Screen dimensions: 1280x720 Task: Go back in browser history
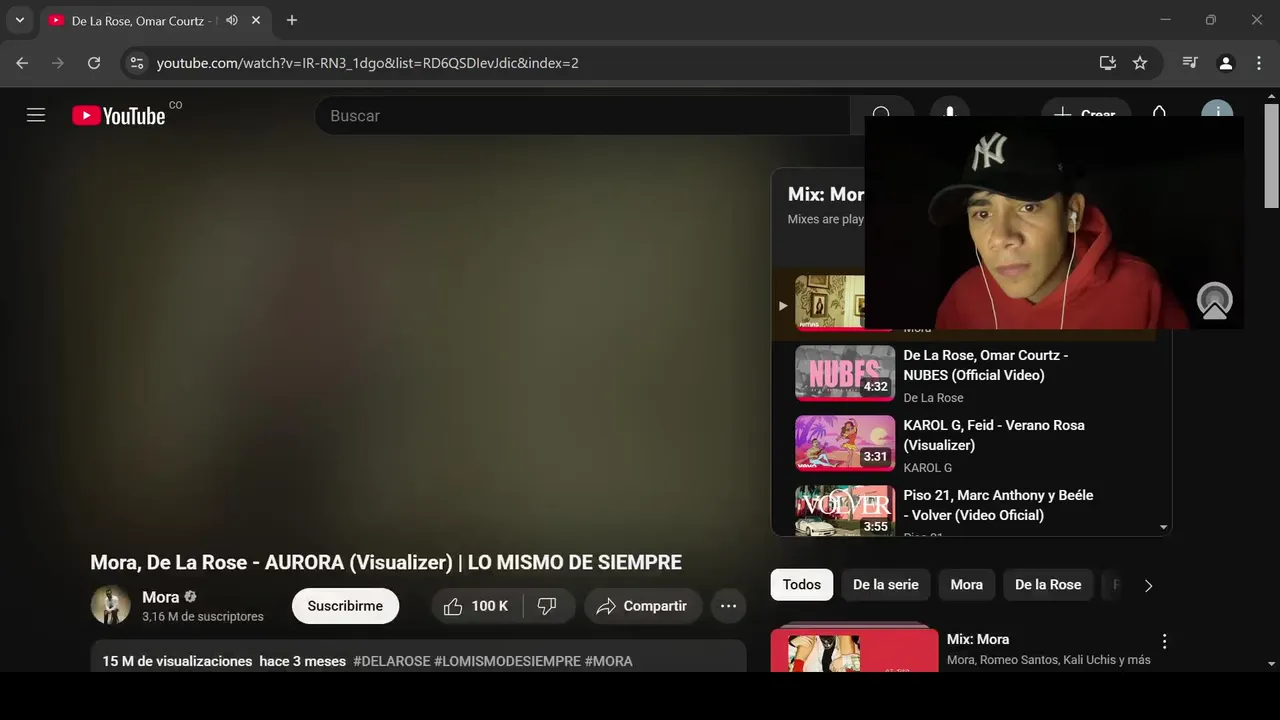tap(22, 63)
